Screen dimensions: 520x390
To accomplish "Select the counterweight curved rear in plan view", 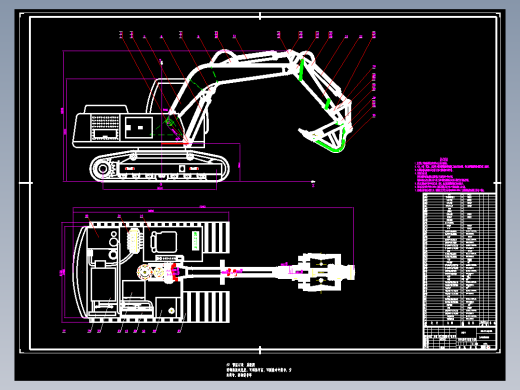I will (x=80, y=273).
